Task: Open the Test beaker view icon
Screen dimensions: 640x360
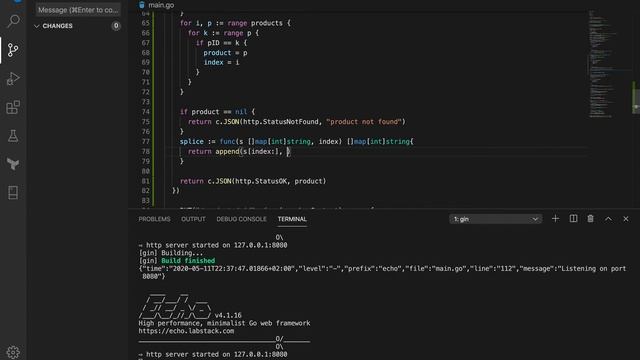Action: (13, 136)
